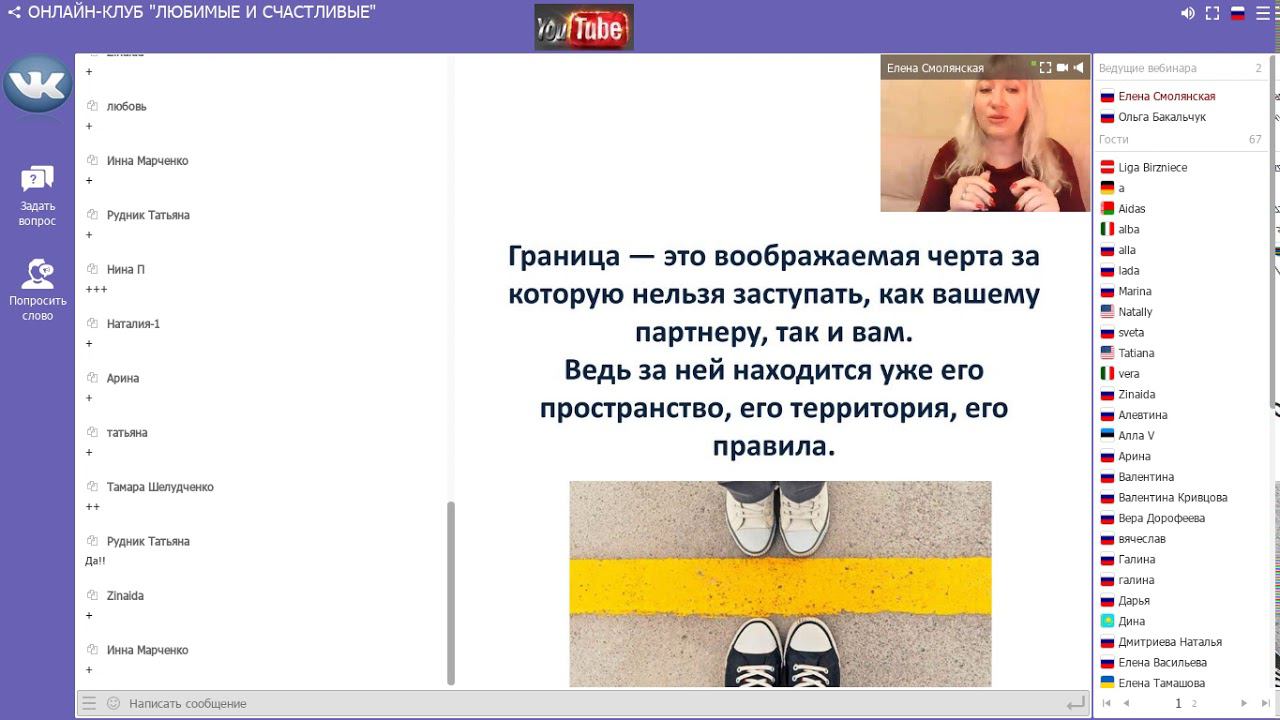This screenshot has width=1280, height=720.
Task: Select guest Natally
Action: [x=1136, y=312]
